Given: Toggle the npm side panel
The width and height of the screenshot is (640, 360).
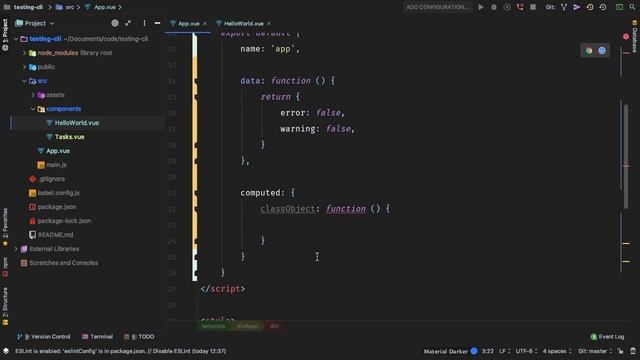Looking at the screenshot, I should click(x=5, y=267).
